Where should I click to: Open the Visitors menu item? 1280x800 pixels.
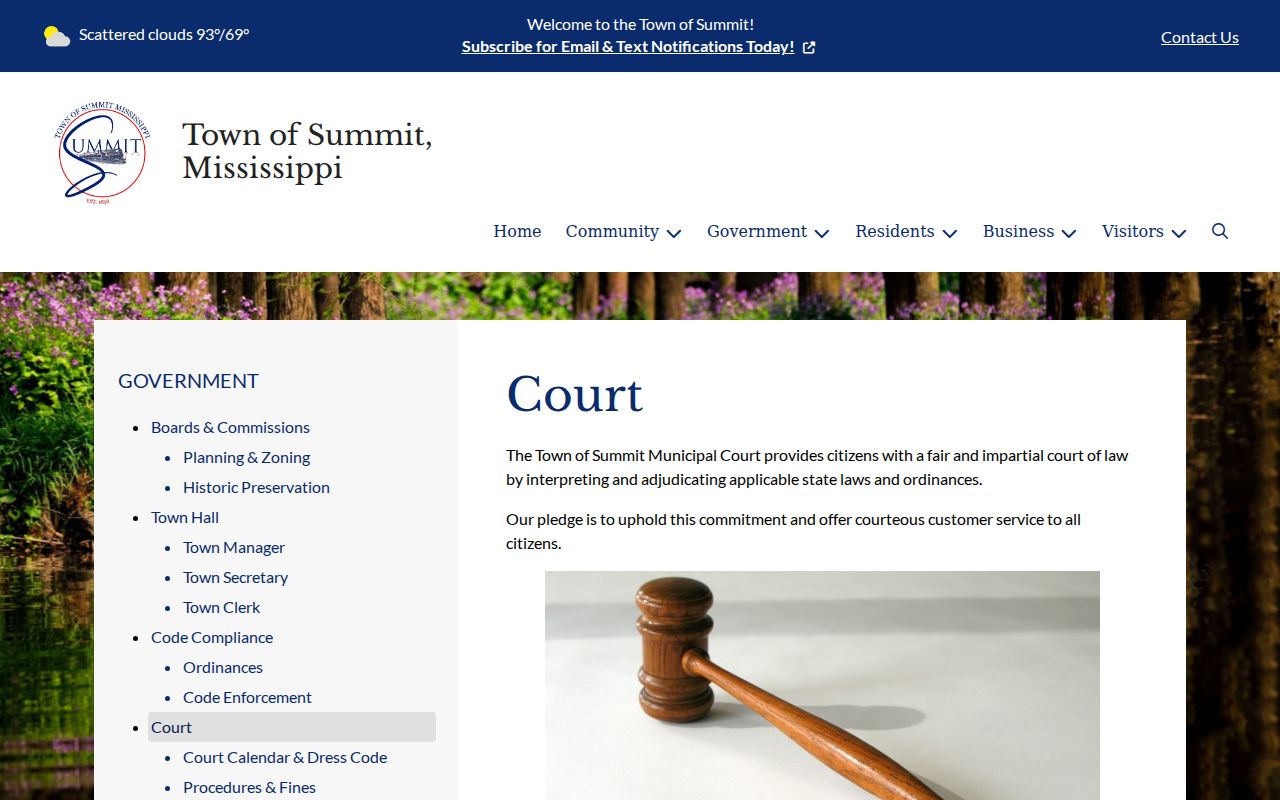coord(1133,231)
